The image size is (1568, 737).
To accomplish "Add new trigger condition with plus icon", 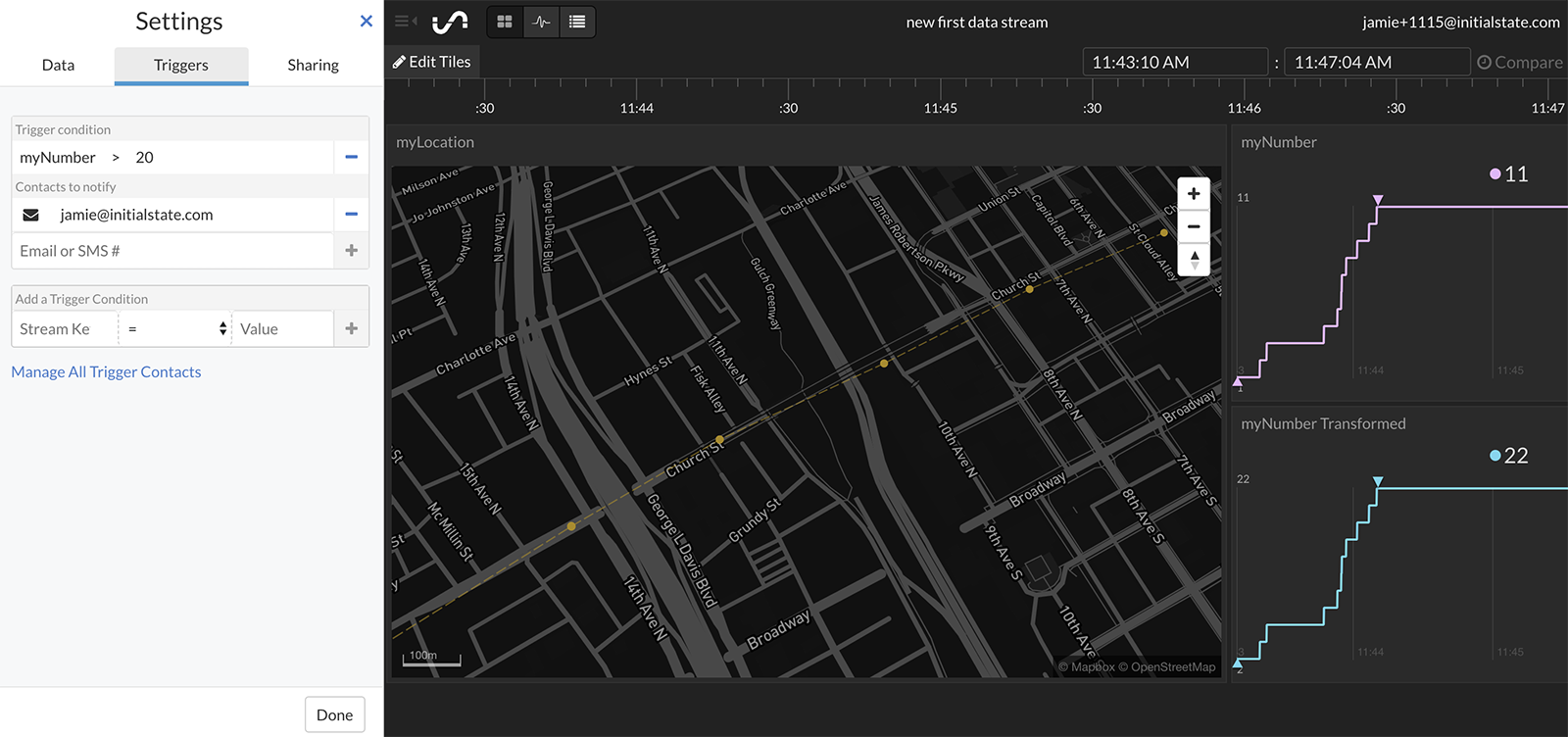I will tap(351, 329).
